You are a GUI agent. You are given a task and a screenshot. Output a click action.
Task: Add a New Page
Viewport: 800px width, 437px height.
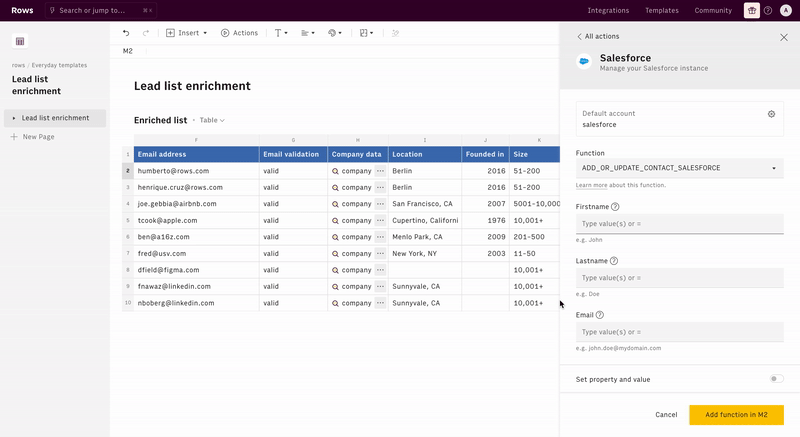click(x=33, y=137)
